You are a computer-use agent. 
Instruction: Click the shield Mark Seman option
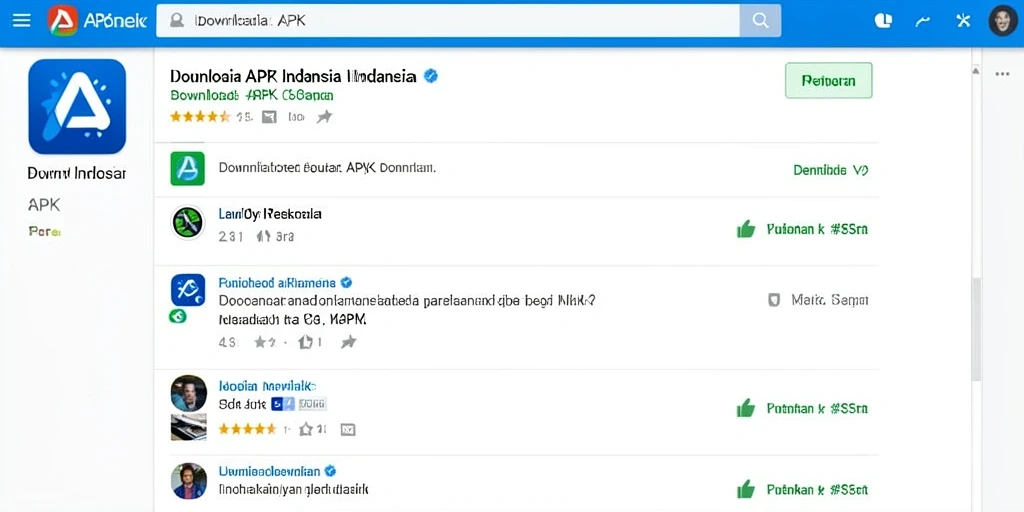[818, 300]
